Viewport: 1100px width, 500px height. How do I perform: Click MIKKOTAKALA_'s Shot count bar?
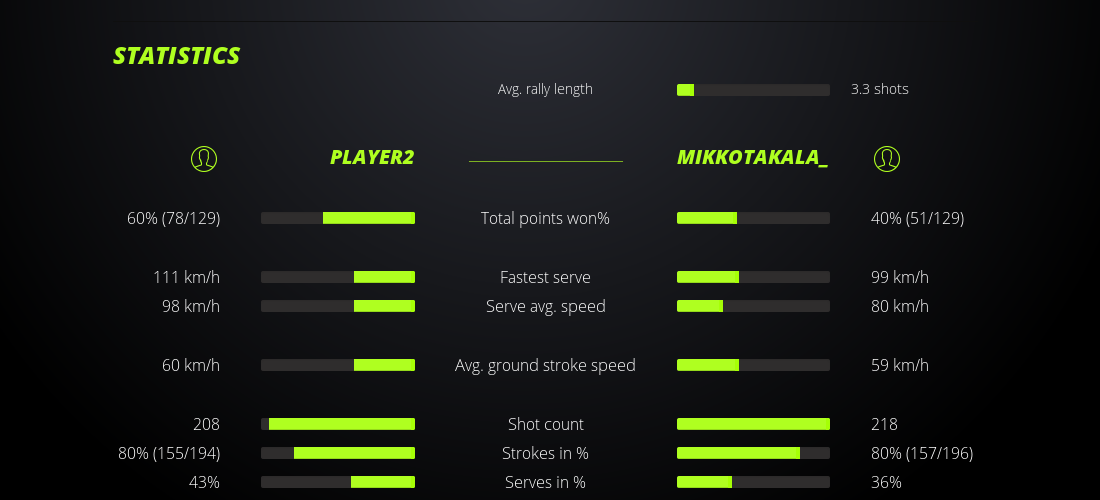pyautogui.click(x=753, y=424)
